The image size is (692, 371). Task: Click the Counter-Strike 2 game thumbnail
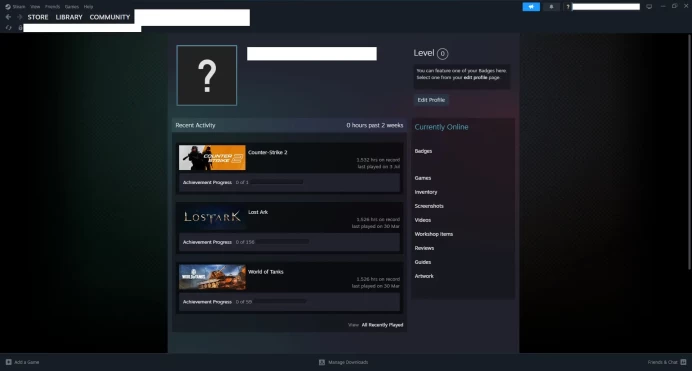212,157
